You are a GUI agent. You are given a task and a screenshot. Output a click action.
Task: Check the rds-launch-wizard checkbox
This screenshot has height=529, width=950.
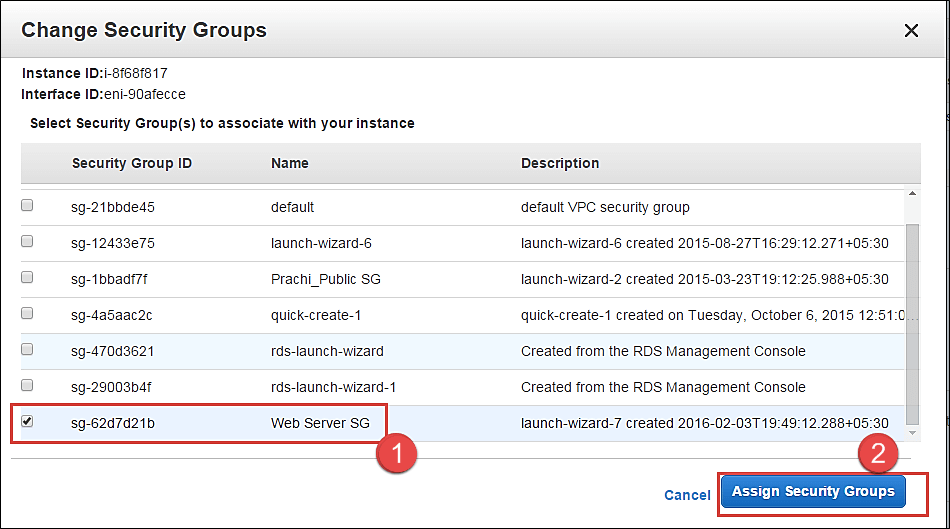pyautogui.click(x=28, y=350)
